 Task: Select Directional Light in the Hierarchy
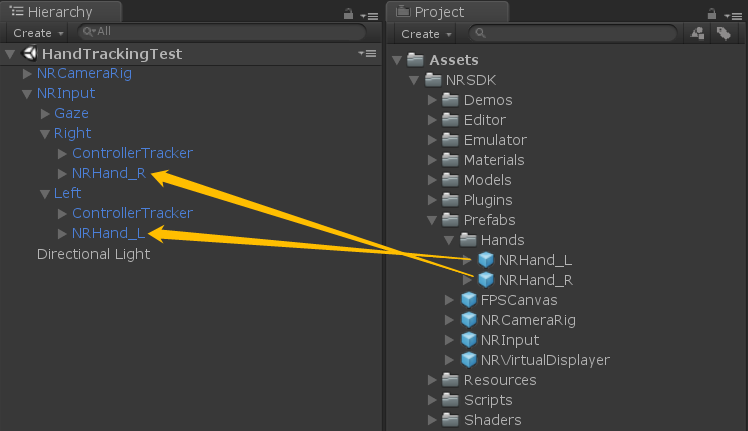click(93, 254)
